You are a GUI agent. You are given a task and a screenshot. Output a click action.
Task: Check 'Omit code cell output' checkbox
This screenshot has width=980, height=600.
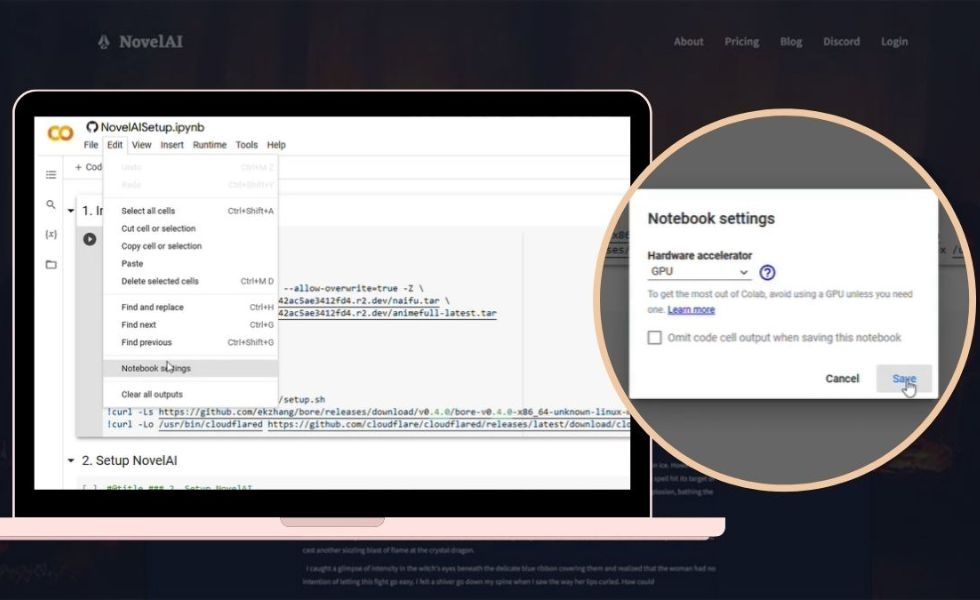click(x=654, y=338)
